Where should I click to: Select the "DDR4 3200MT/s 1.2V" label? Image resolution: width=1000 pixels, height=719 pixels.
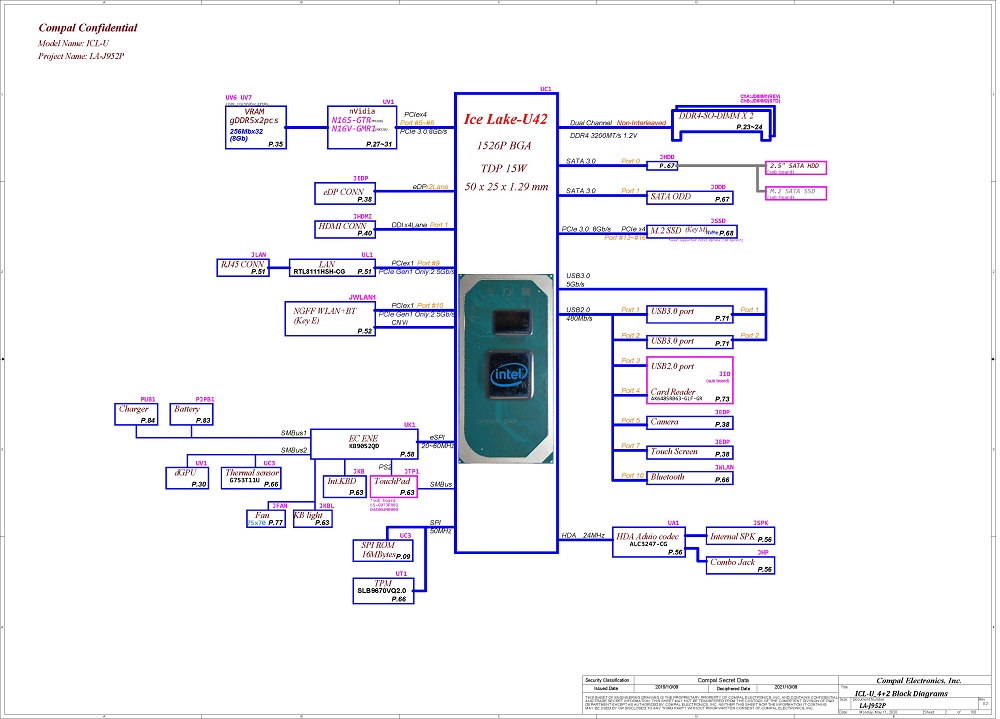pyautogui.click(x=603, y=135)
